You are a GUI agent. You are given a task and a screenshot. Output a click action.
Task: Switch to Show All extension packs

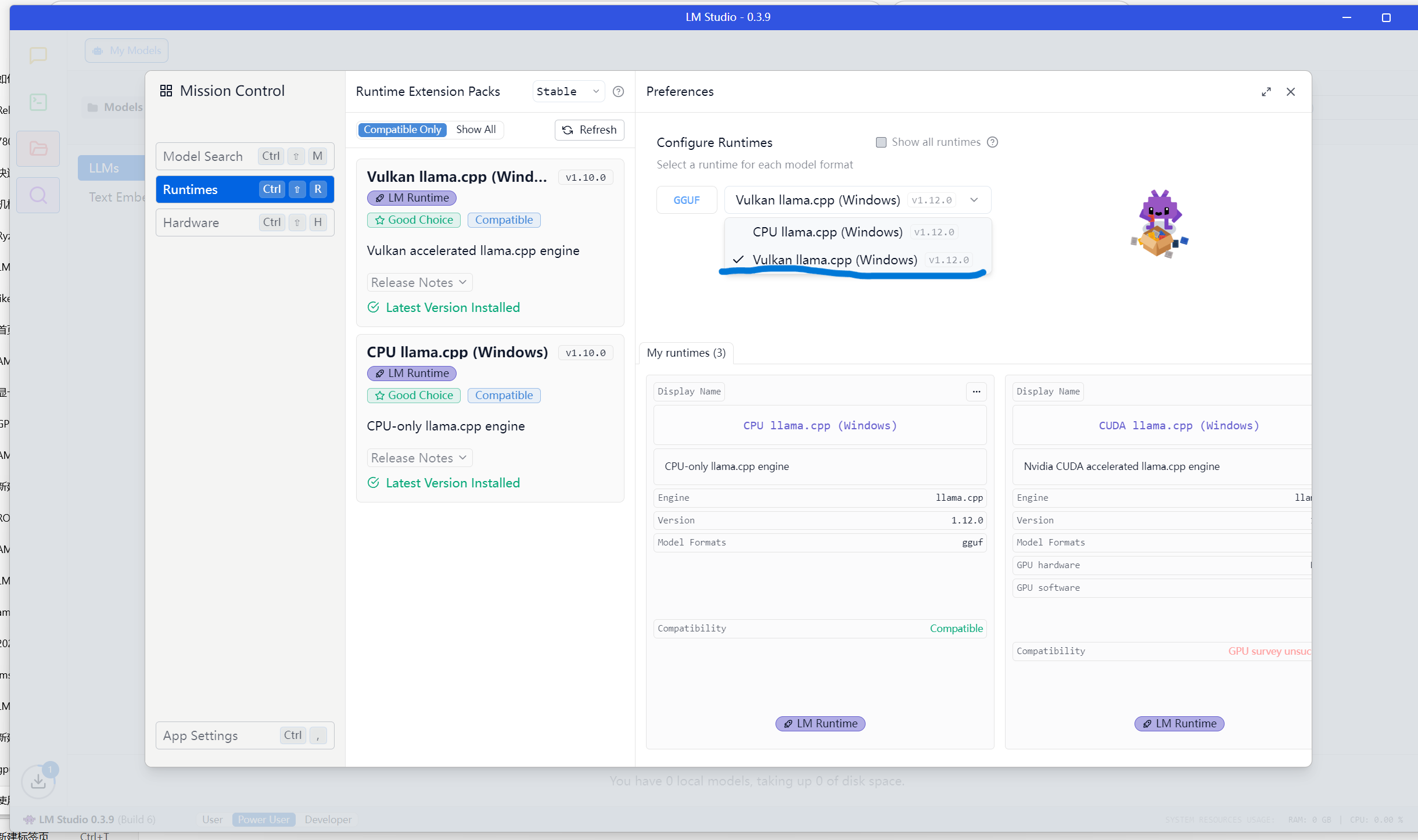coord(475,130)
